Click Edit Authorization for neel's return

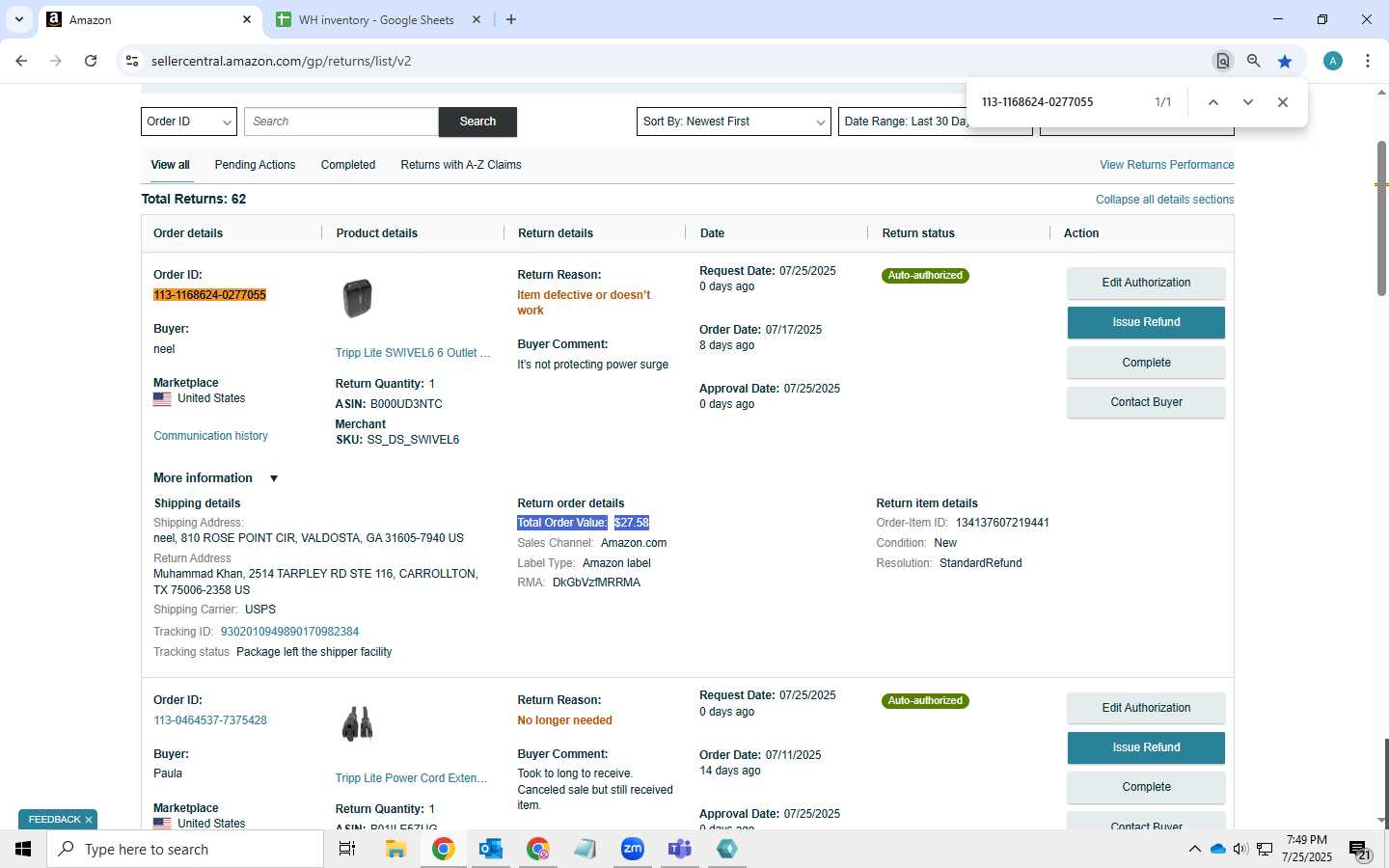pyautogui.click(x=1146, y=283)
